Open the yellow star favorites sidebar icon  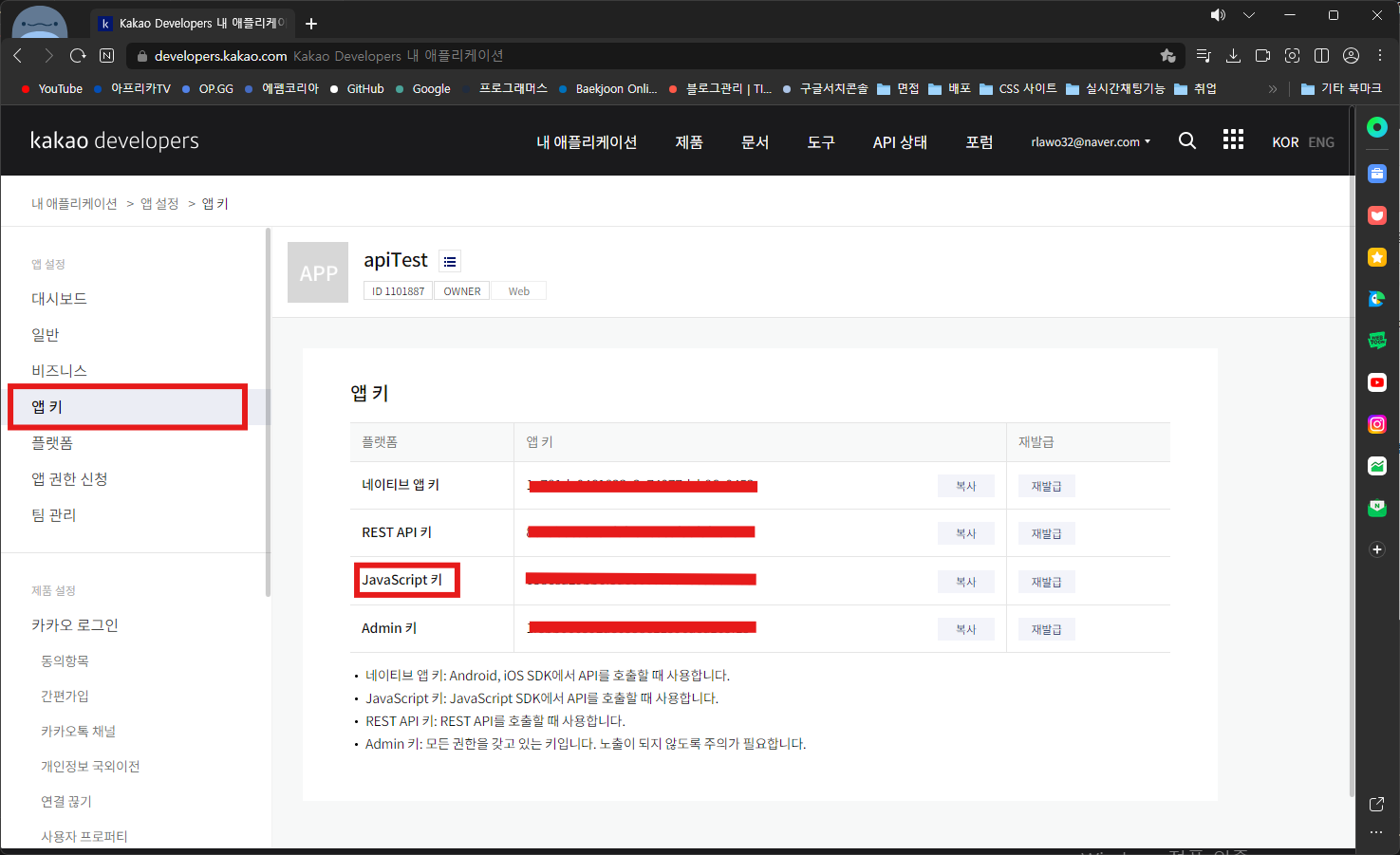pyautogui.click(x=1377, y=257)
